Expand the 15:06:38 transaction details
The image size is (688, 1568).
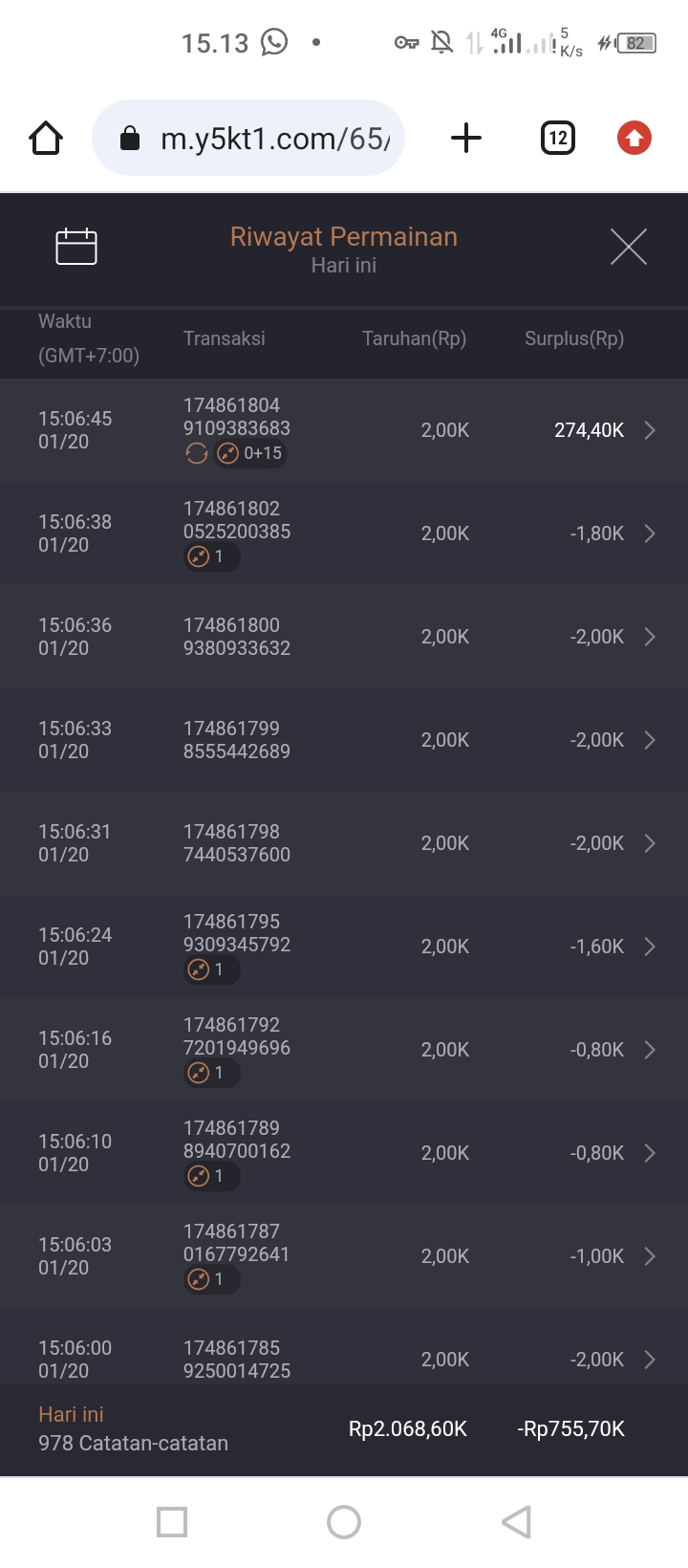pos(650,534)
